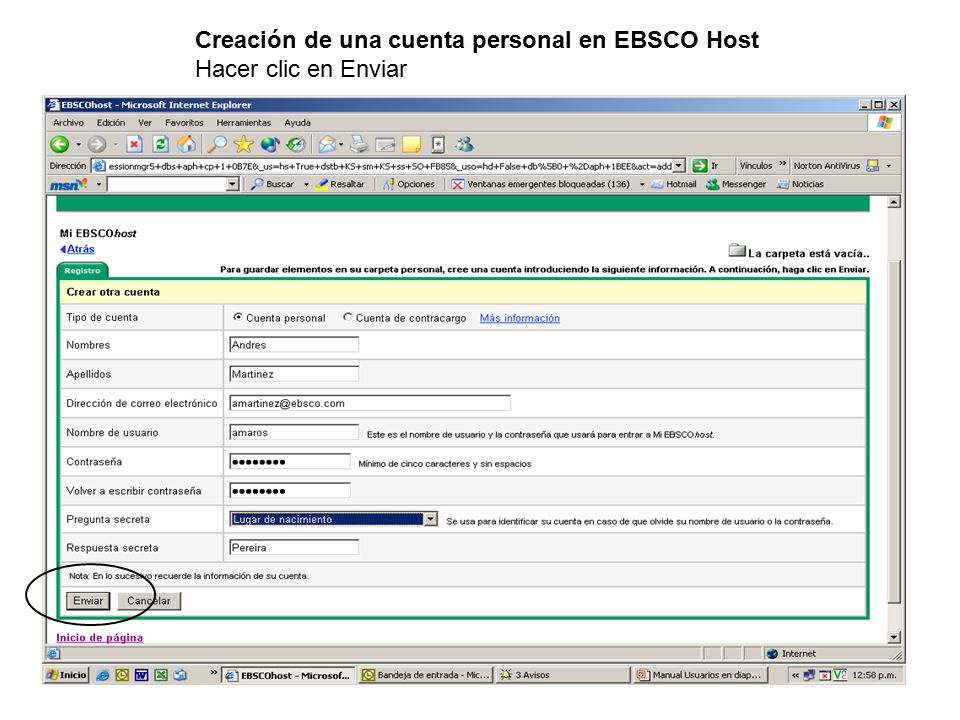The width and height of the screenshot is (960, 720).
Task: Click Resaltar highlighter button
Action: tap(340, 184)
